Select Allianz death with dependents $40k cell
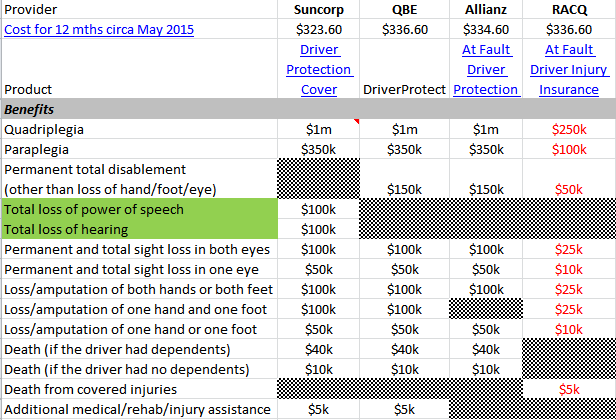Screen dimensions: 616x420 486,350
